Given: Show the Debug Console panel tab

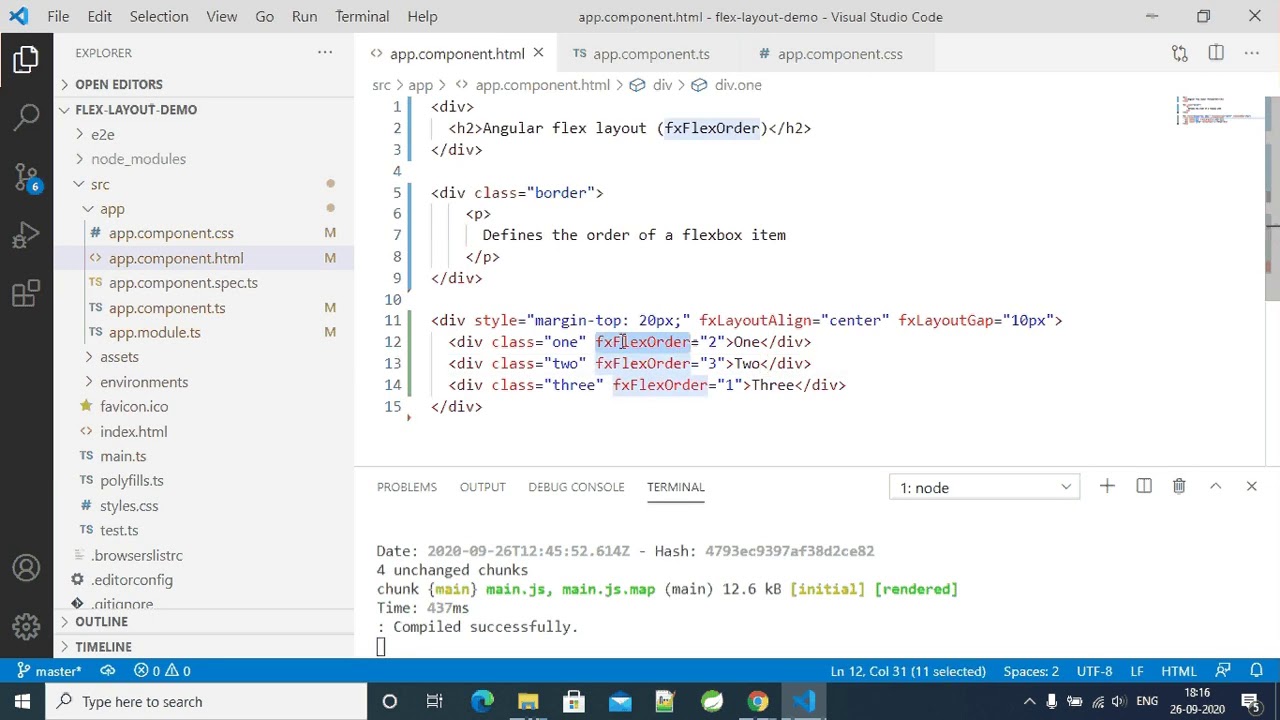Looking at the screenshot, I should click(576, 487).
